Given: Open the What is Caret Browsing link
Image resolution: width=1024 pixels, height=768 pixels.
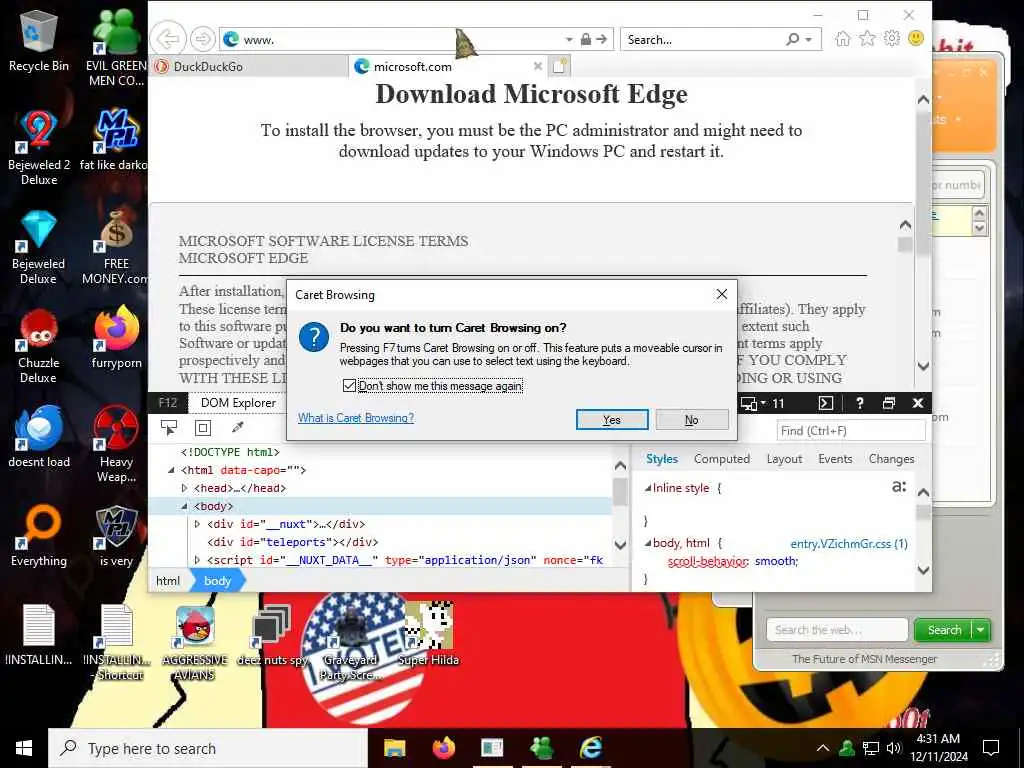Looking at the screenshot, I should pyautogui.click(x=356, y=418).
